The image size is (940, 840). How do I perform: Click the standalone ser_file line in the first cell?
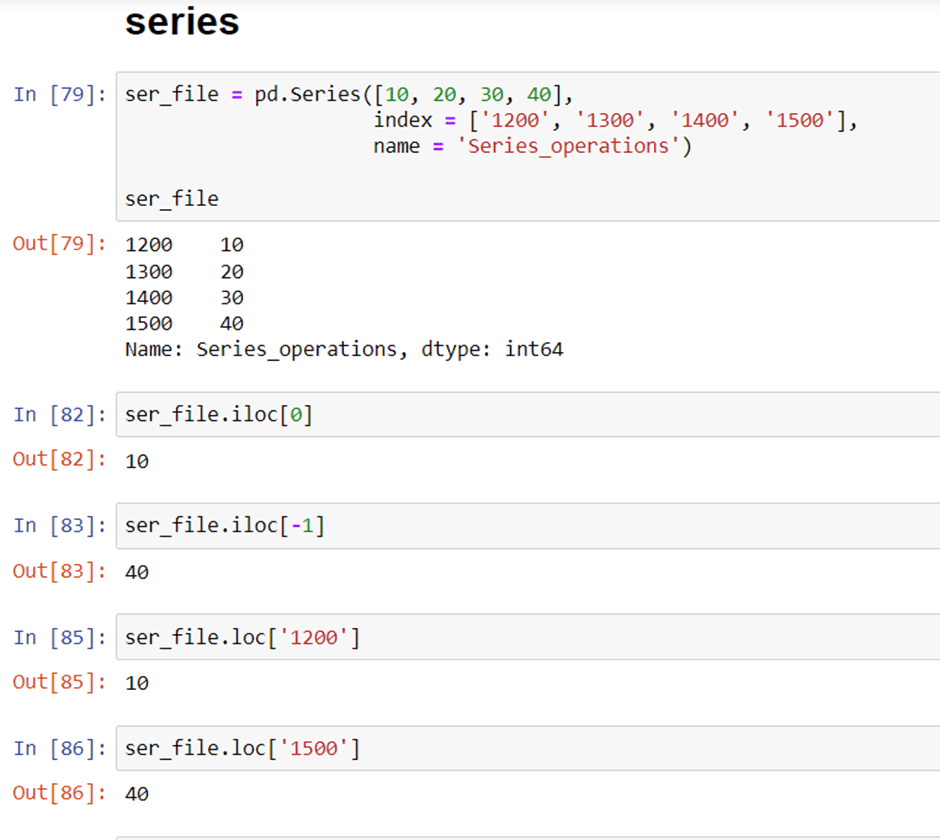pos(171,198)
